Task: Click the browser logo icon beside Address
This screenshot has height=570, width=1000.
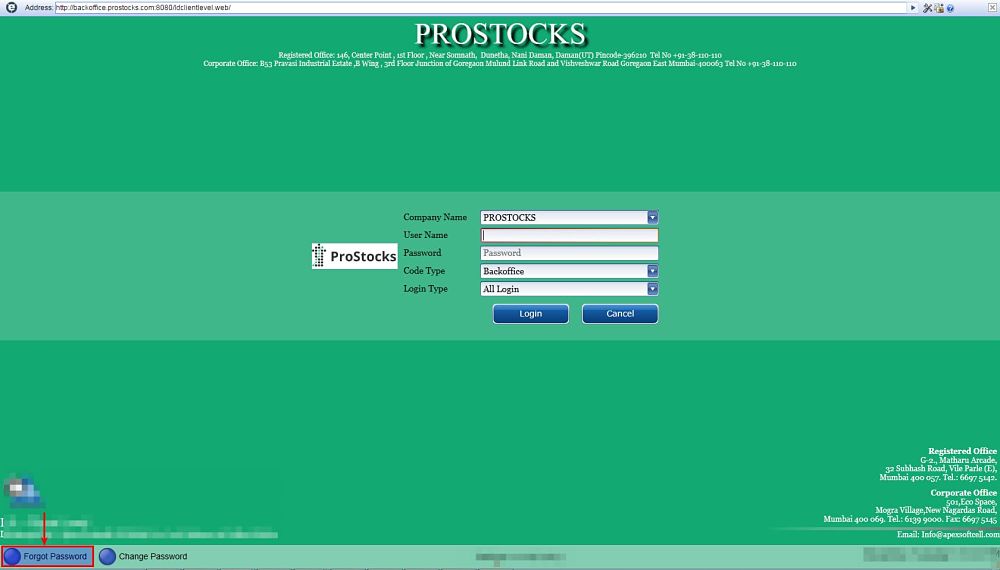Action: point(11,8)
